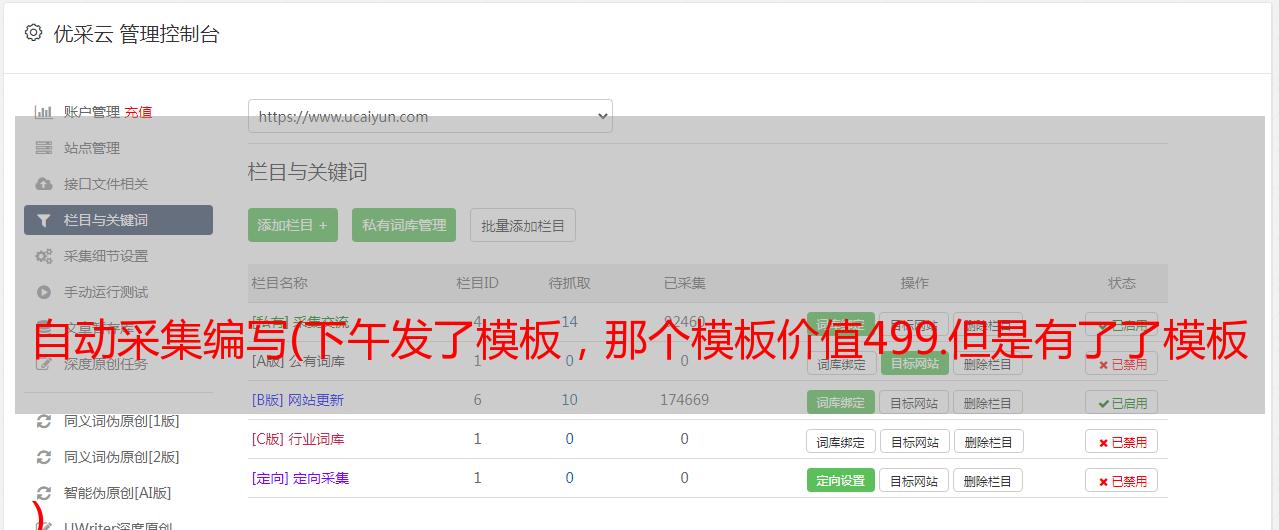Click the [B版] 网站更新 name

point(298,400)
